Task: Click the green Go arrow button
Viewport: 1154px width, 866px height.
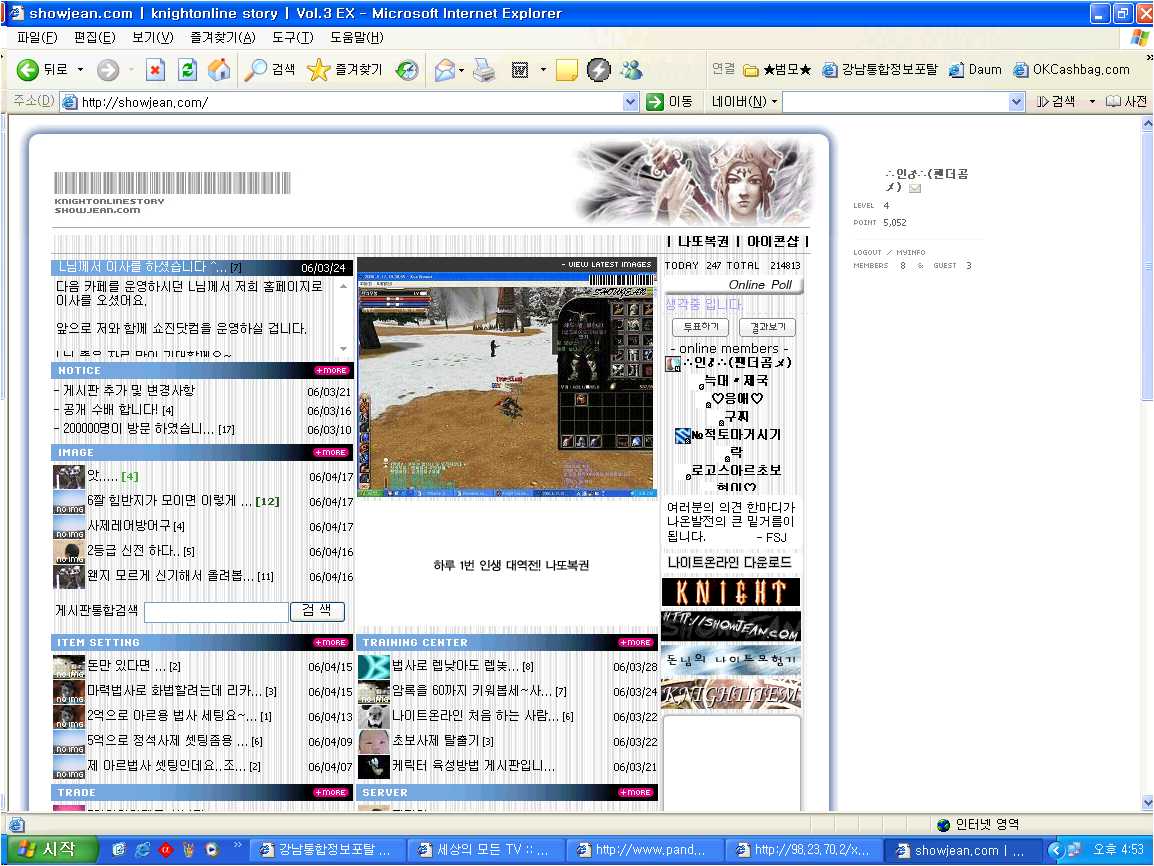Action: 655,102
